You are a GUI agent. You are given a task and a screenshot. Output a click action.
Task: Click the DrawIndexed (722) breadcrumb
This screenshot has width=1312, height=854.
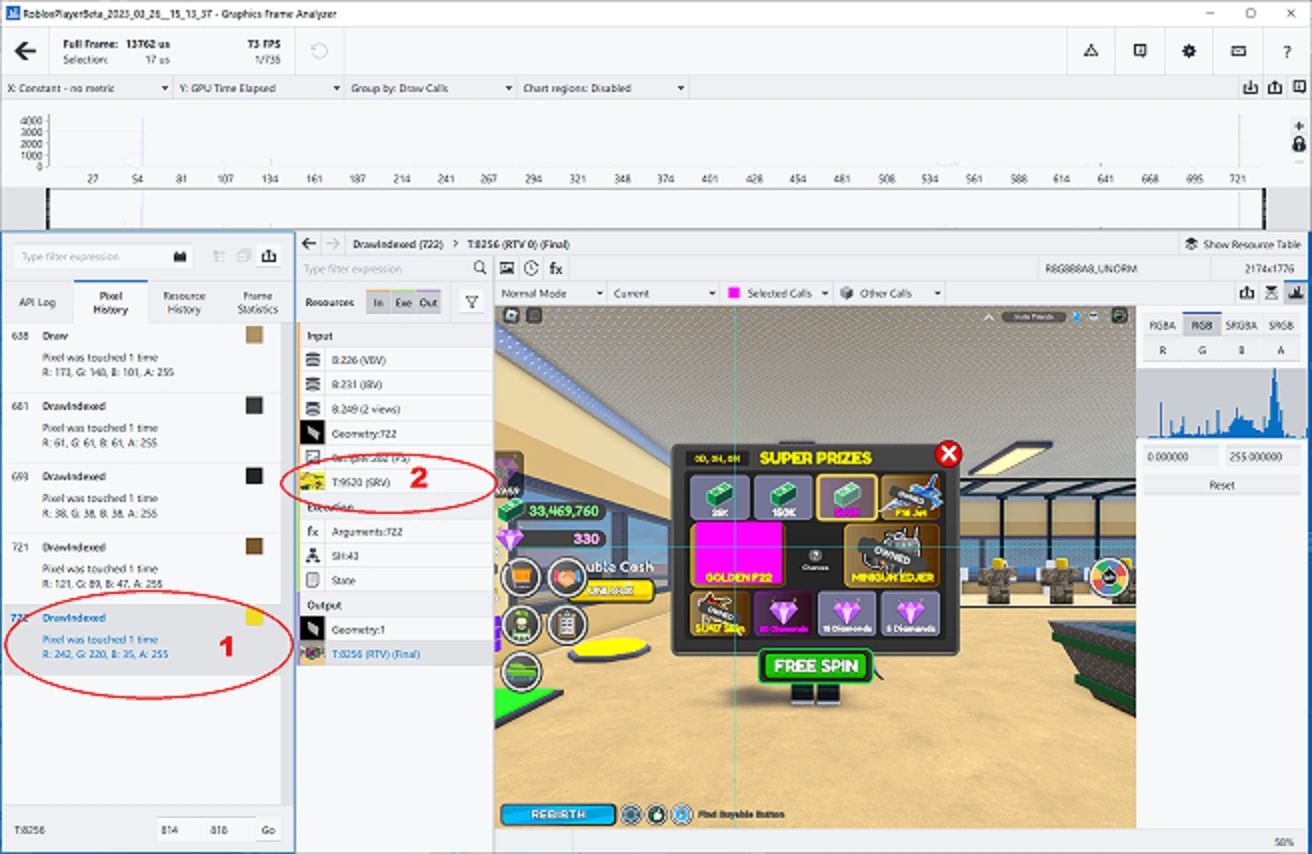397,244
